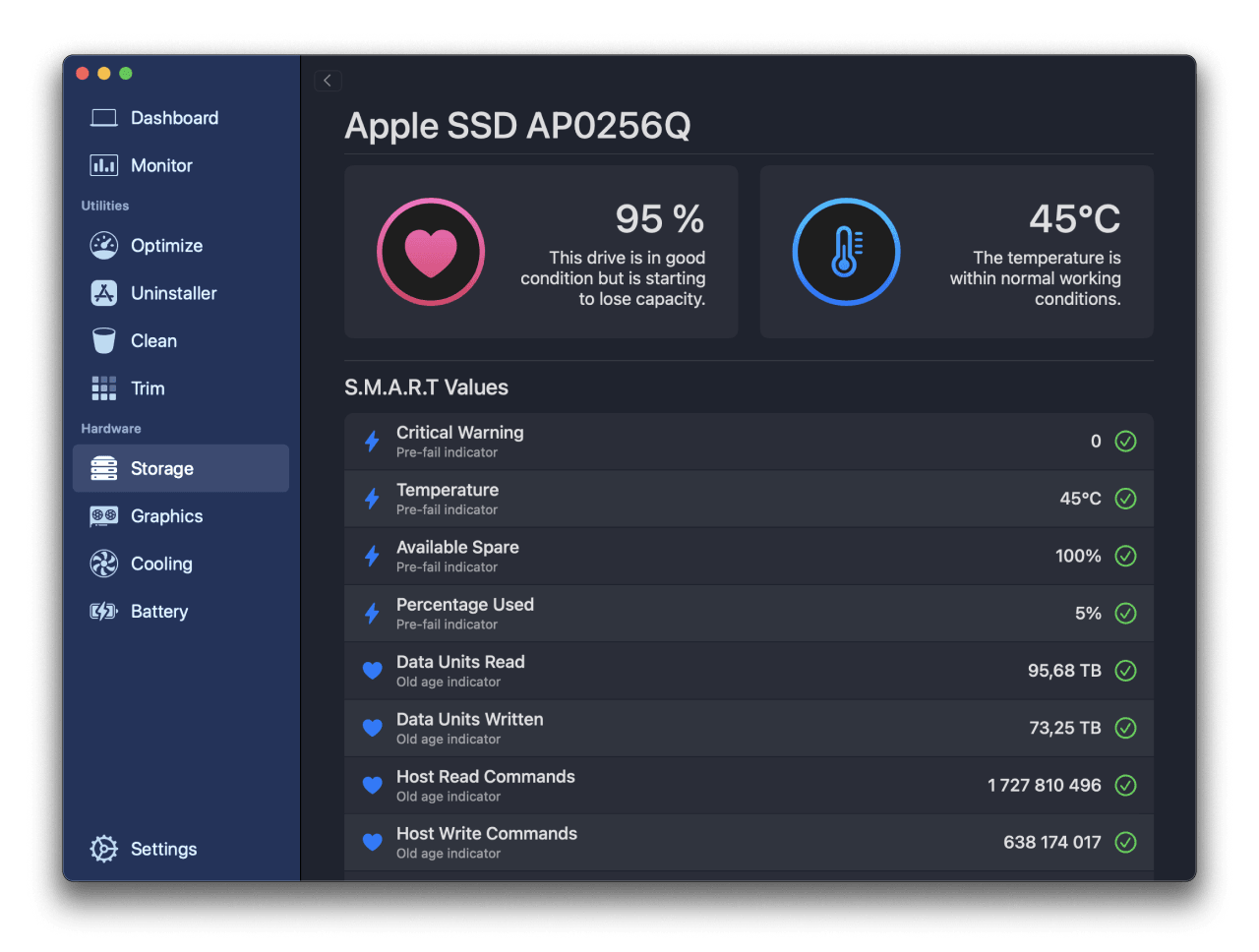Click the 1 727 810 496 value
Image resolution: width=1259 pixels, height=952 pixels.
point(1045,785)
